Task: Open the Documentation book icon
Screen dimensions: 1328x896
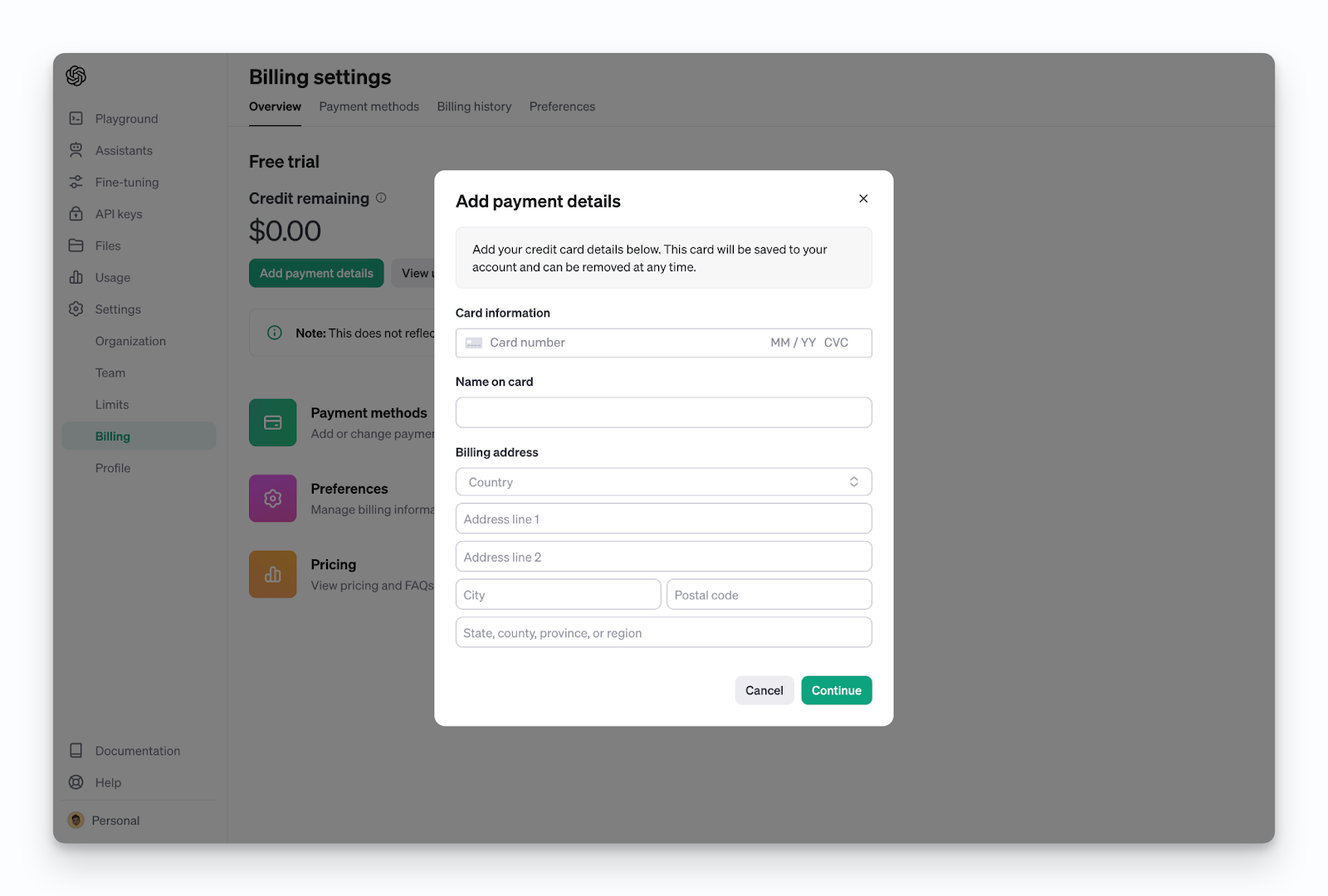Action: click(76, 751)
